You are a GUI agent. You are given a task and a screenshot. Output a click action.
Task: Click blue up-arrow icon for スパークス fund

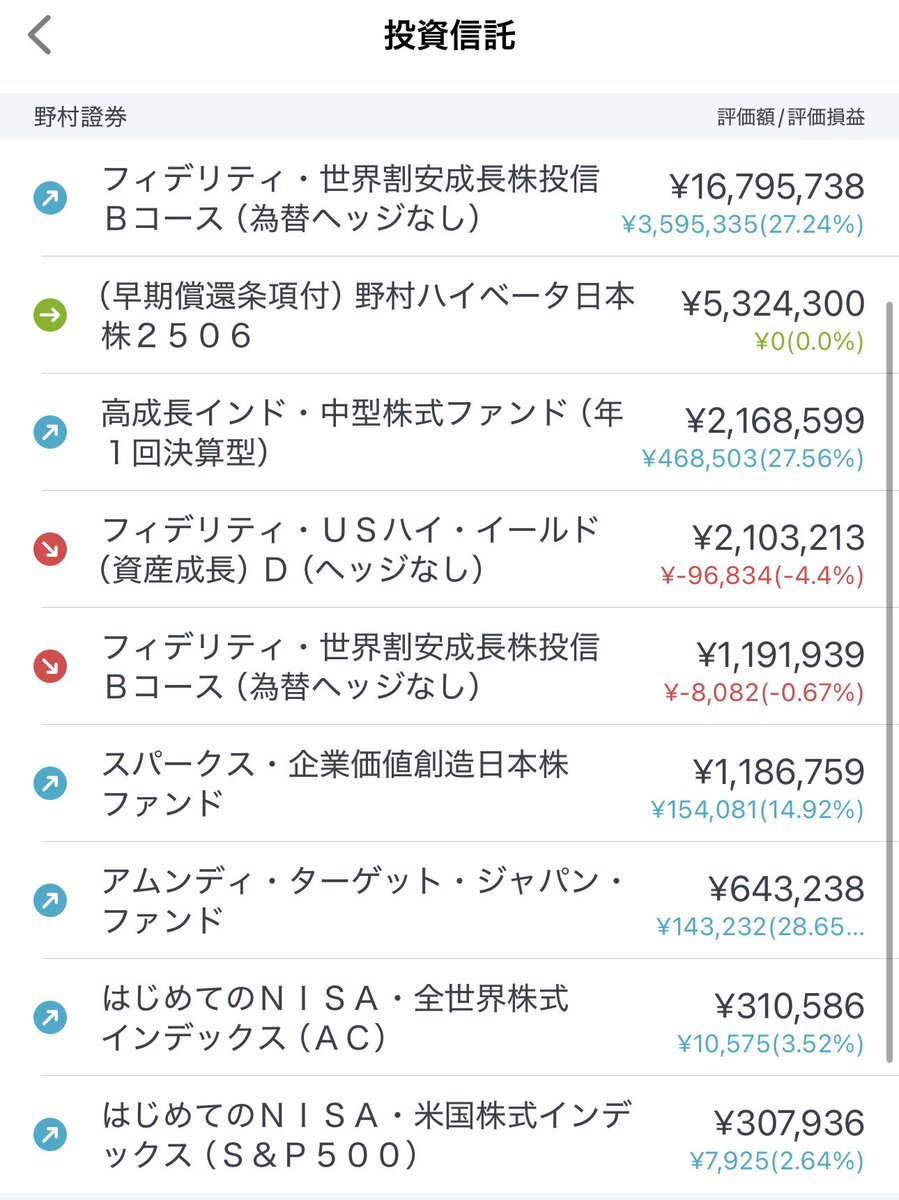click(50, 784)
